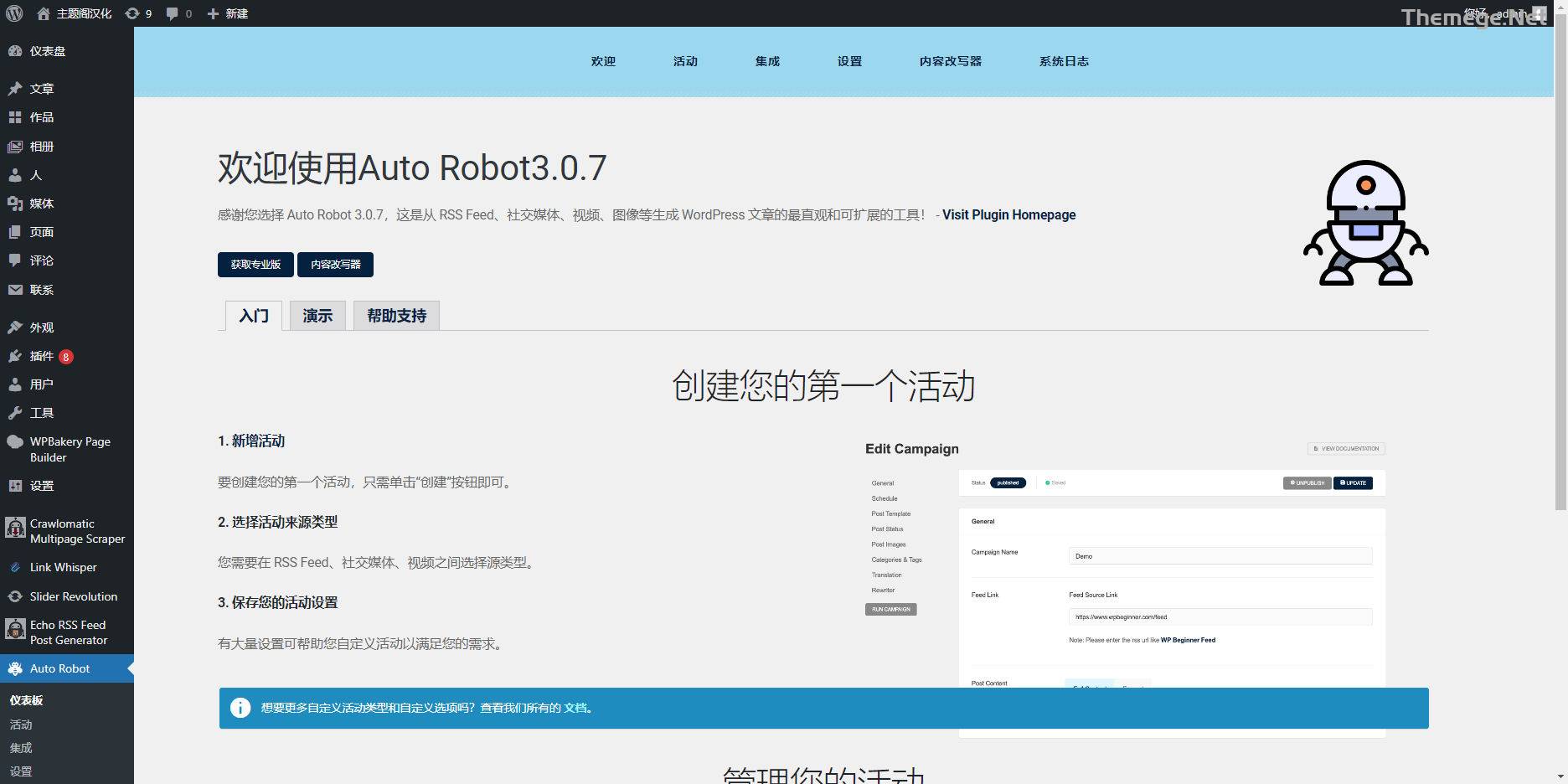Click the 工具 wrench icon

15,413
